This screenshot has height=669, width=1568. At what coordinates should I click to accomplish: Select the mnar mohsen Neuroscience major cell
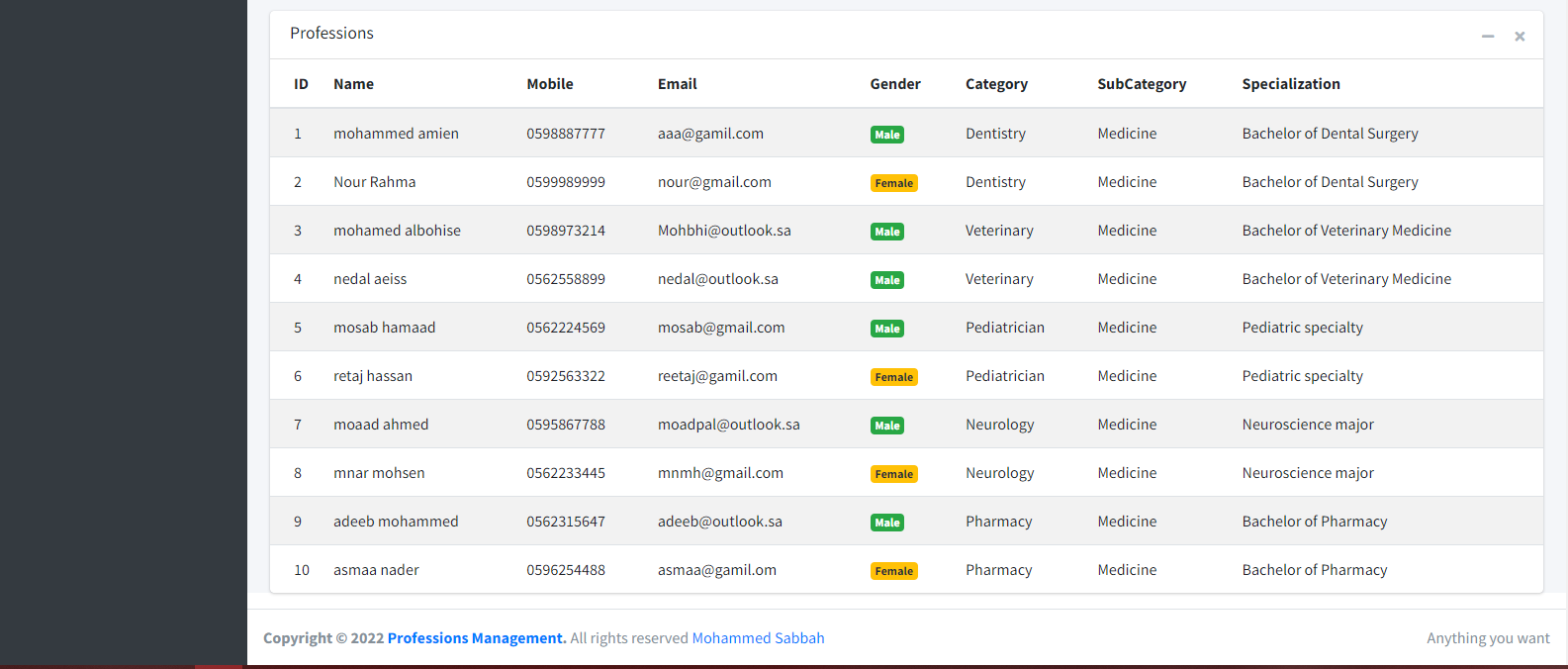1307,473
